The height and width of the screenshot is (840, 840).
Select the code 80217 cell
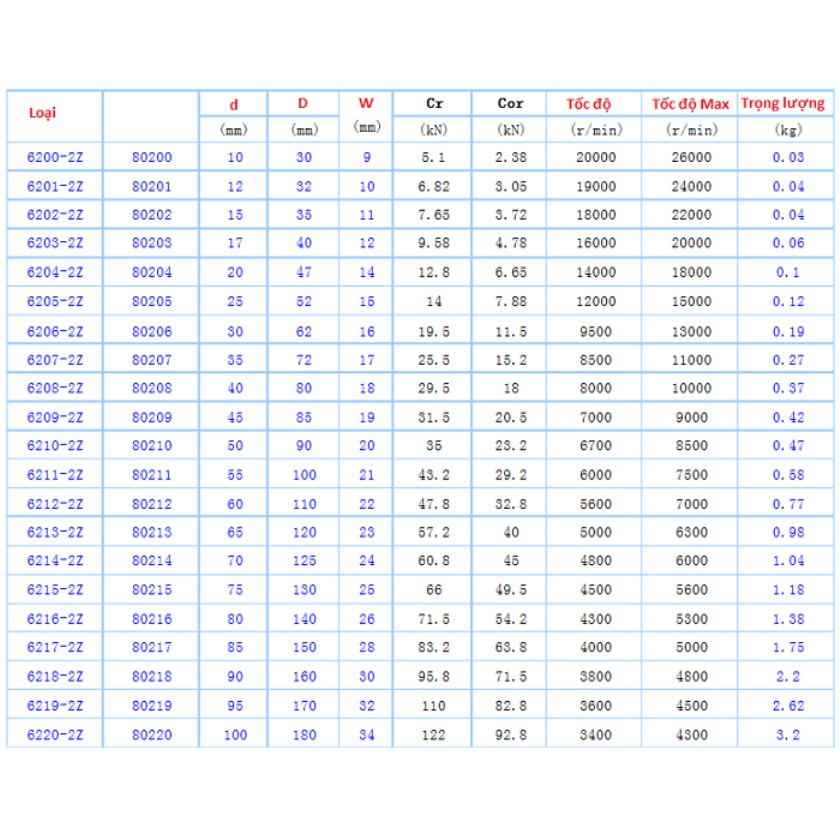pyautogui.click(x=152, y=649)
